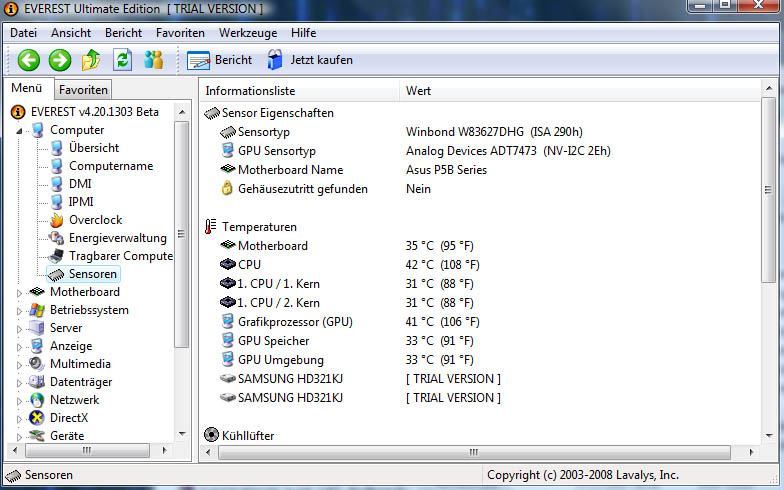This screenshot has height=490, width=784.
Task: Expand the DirectX tree node
Action: [x=19, y=419]
